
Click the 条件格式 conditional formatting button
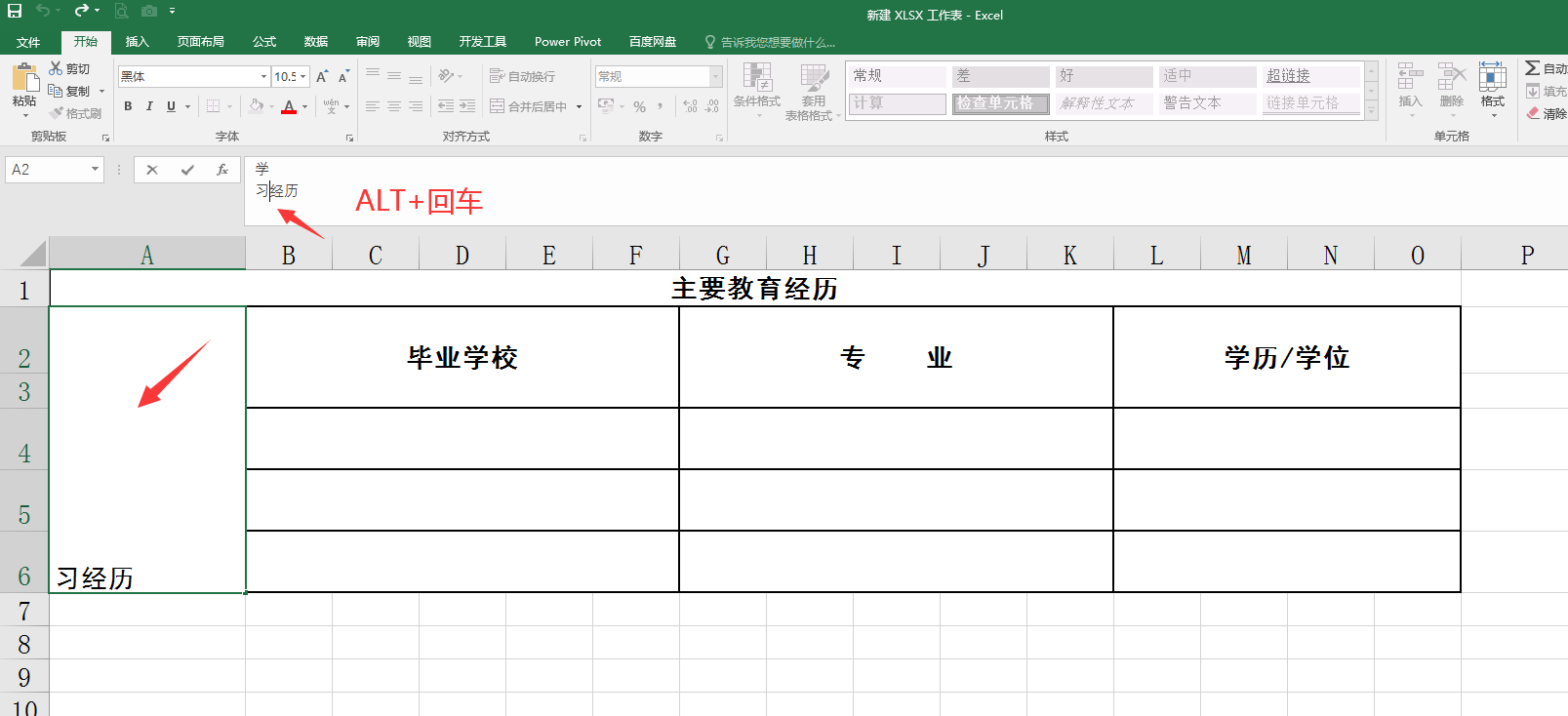[x=757, y=90]
